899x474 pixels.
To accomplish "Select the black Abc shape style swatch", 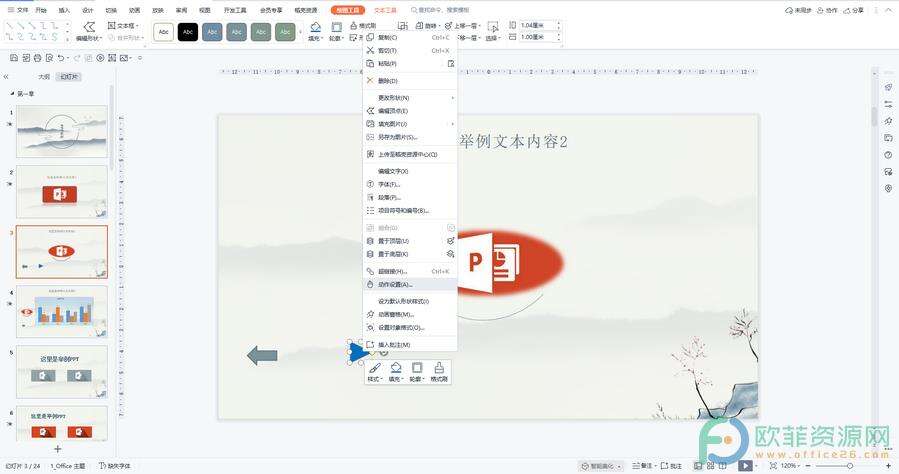I will coord(188,32).
